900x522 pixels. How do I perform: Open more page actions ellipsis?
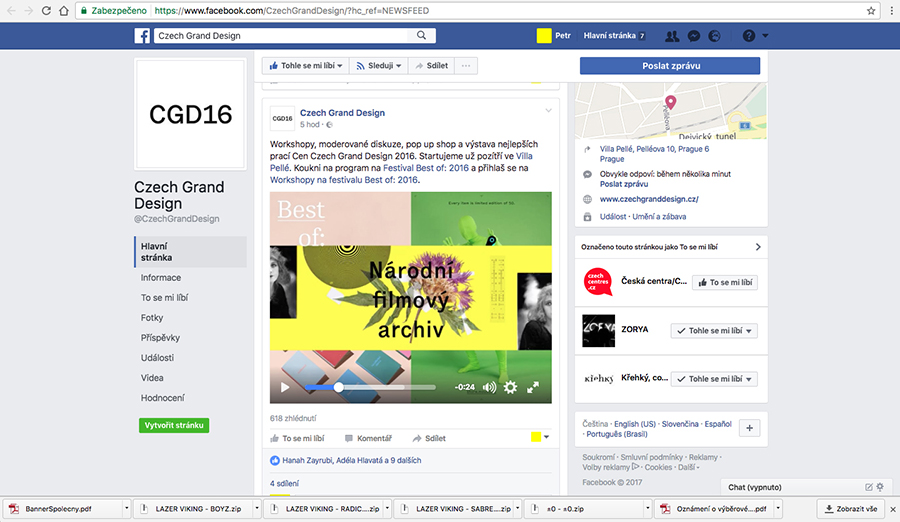coord(465,65)
